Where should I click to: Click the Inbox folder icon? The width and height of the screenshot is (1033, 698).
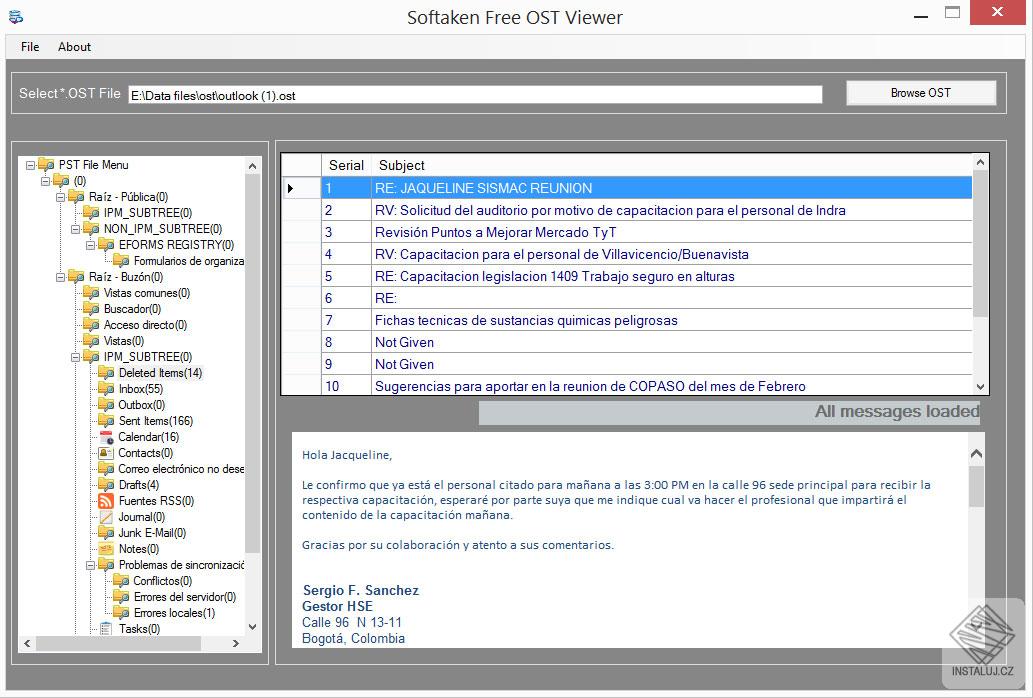[106, 389]
